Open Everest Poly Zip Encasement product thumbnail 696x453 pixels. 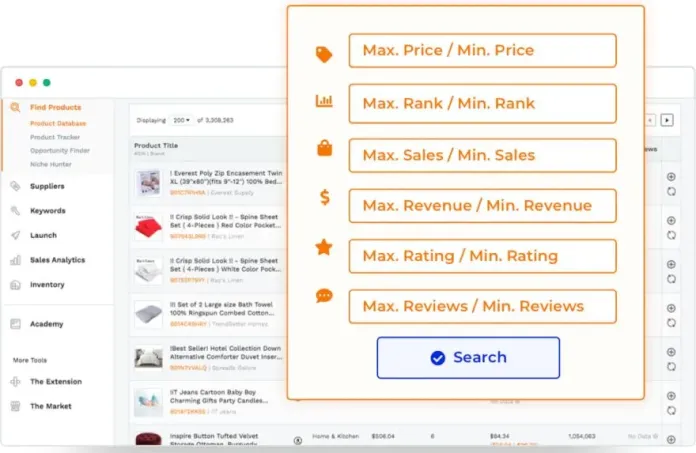[x=148, y=183]
